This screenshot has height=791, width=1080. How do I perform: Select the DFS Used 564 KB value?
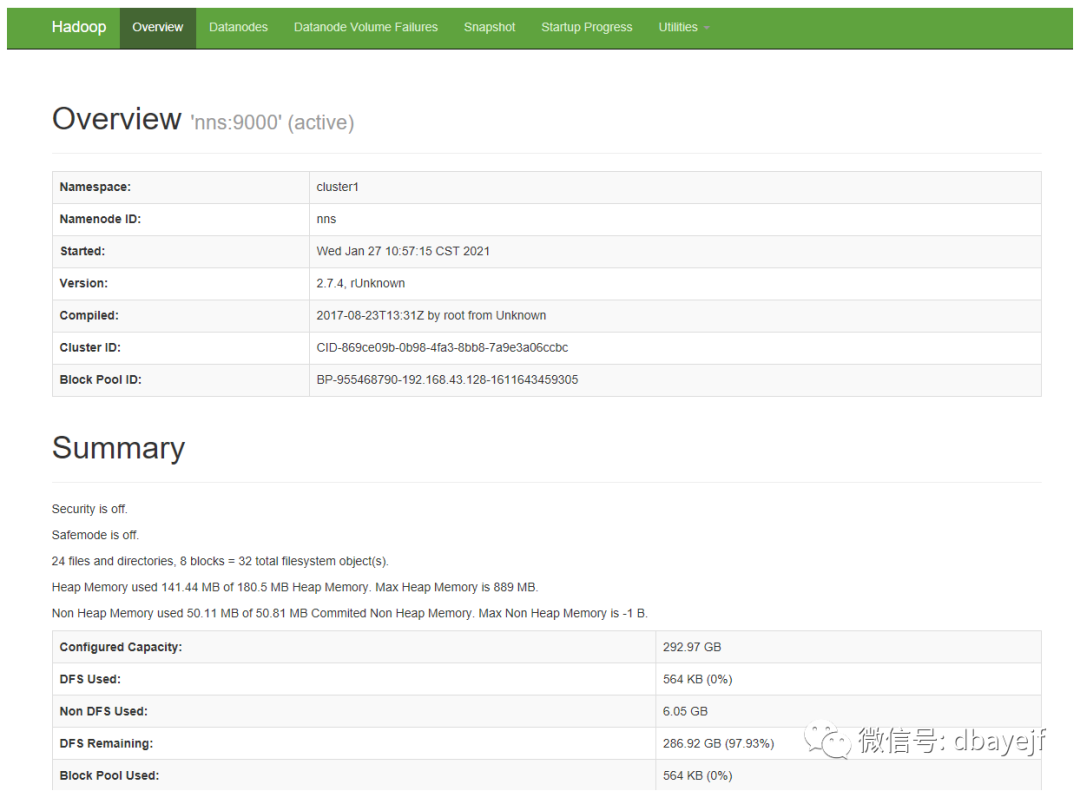pyautogui.click(x=698, y=679)
